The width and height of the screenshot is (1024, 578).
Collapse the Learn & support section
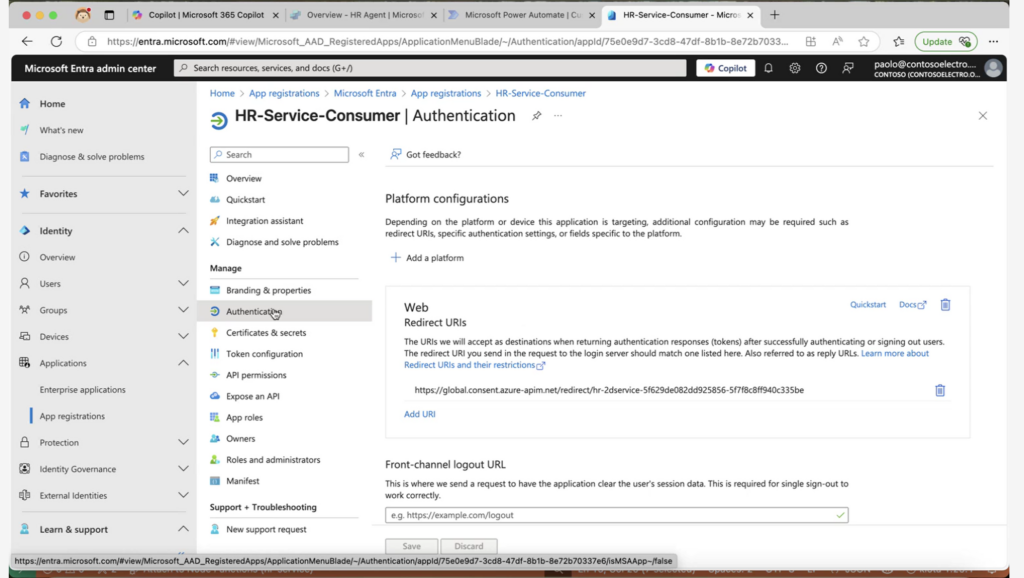184,529
